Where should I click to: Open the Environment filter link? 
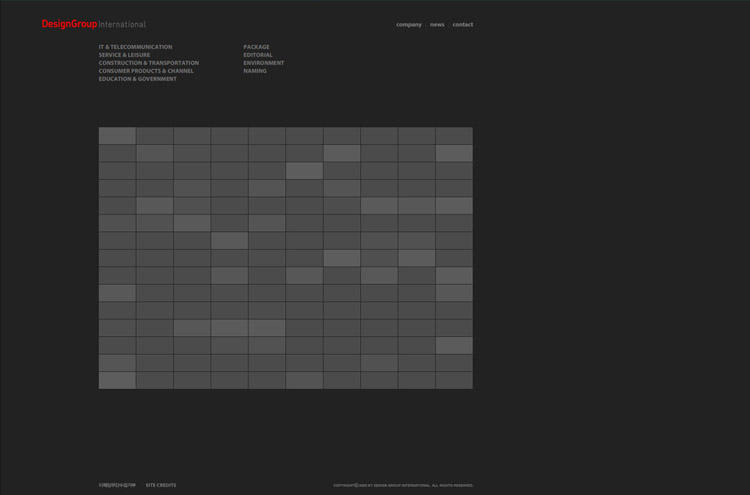(x=264, y=63)
